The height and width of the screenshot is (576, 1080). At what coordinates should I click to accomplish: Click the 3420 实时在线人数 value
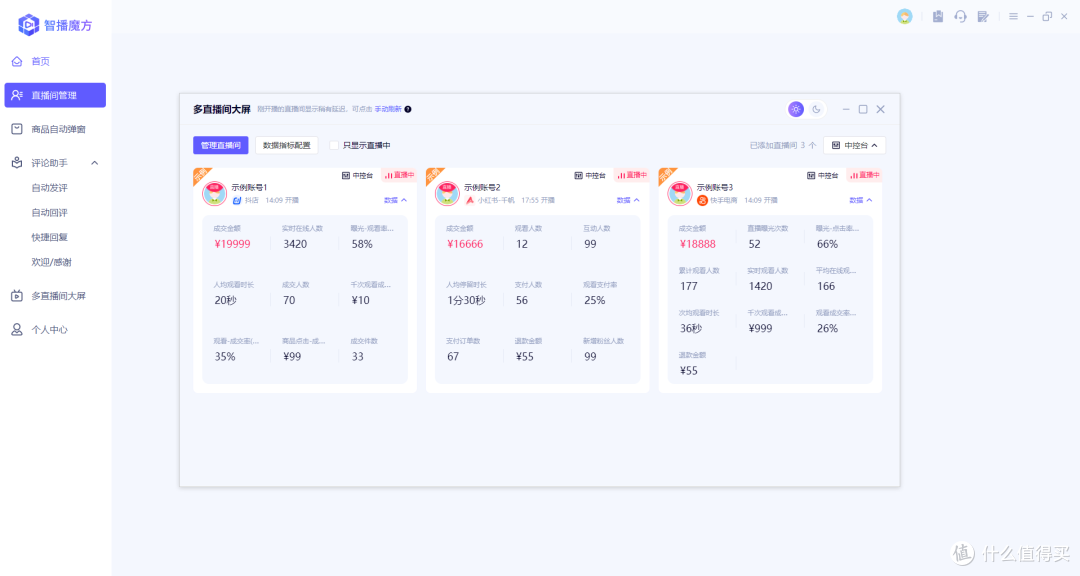[x=295, y=244]
